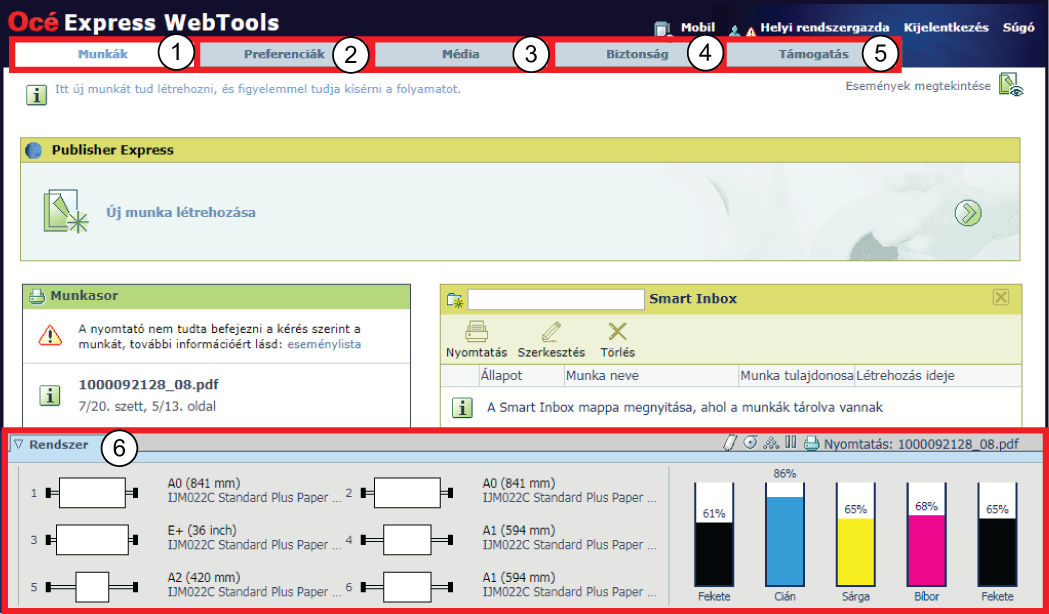Click the Smart Inbox info icon
Image resolution: width=1049 pixels, height=614 pixels.
coord(462,407)
